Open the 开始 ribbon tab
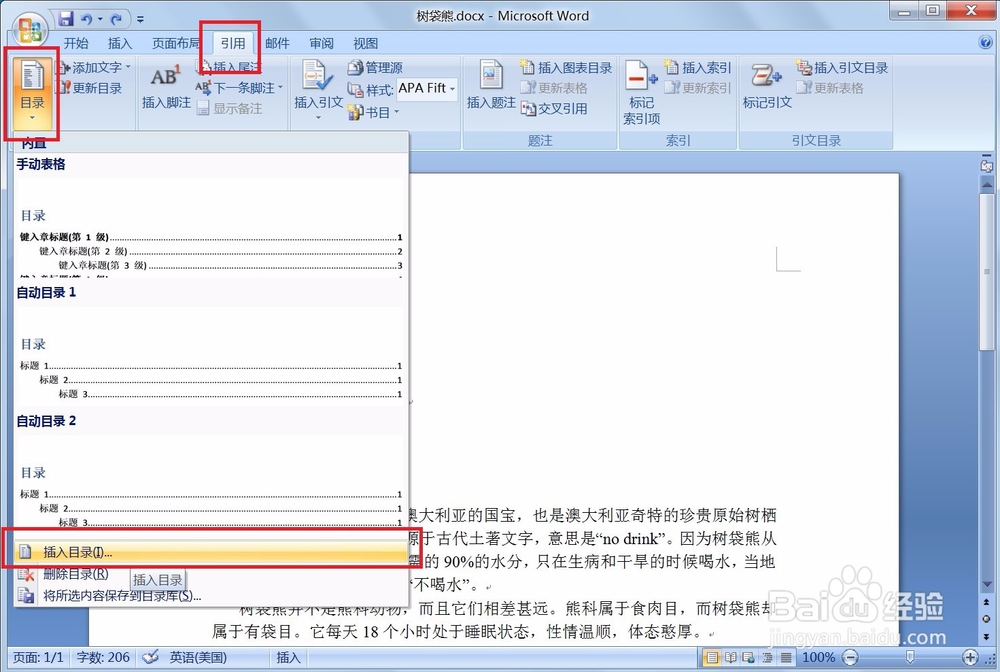This screenshot has height=672, width=1000. [76, 43]
